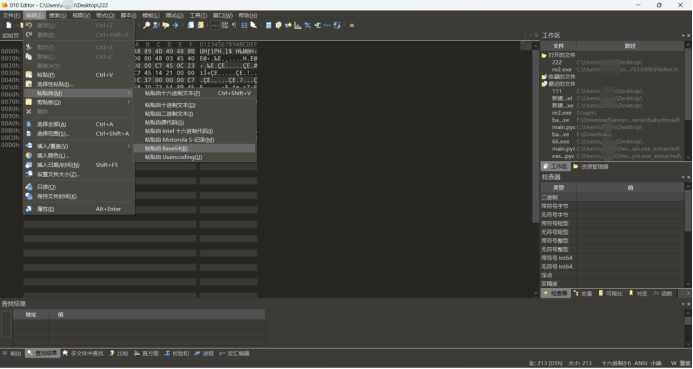
Task: Open the 视图(V) View menu
Action: coord(81,15)
